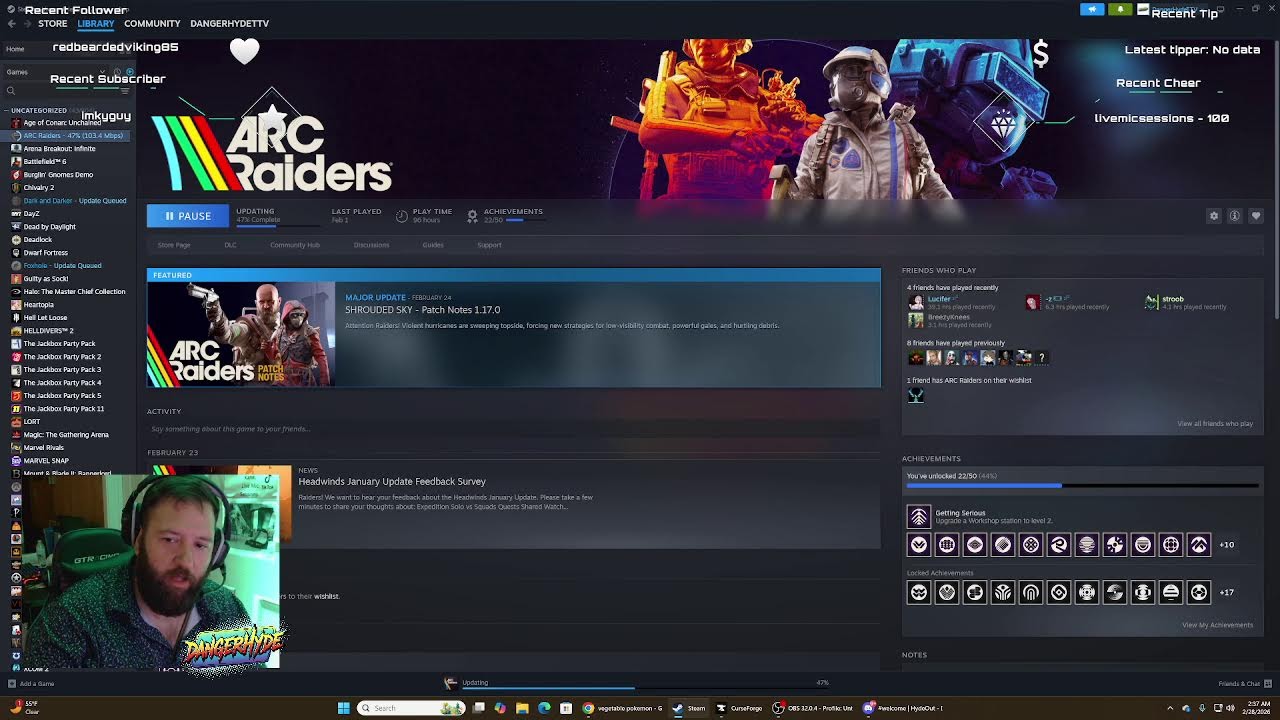Select Deadlock in library
Viewport: 1280px width, 720px height.
38,239
